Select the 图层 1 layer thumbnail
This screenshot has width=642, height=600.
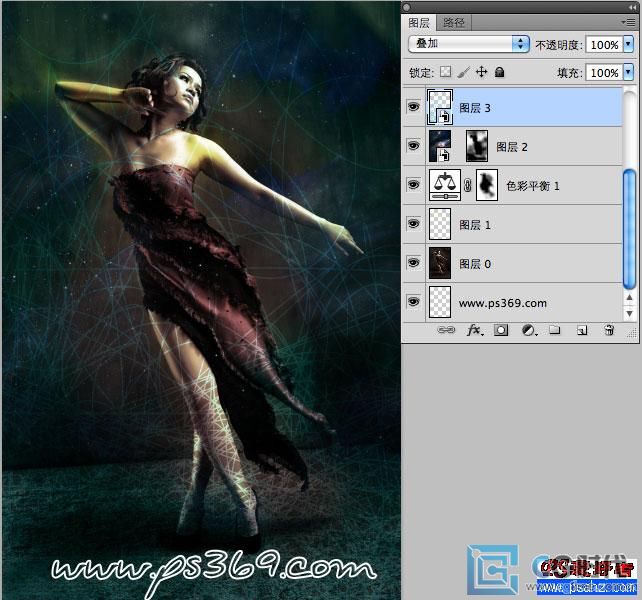[x=440, y=224]
